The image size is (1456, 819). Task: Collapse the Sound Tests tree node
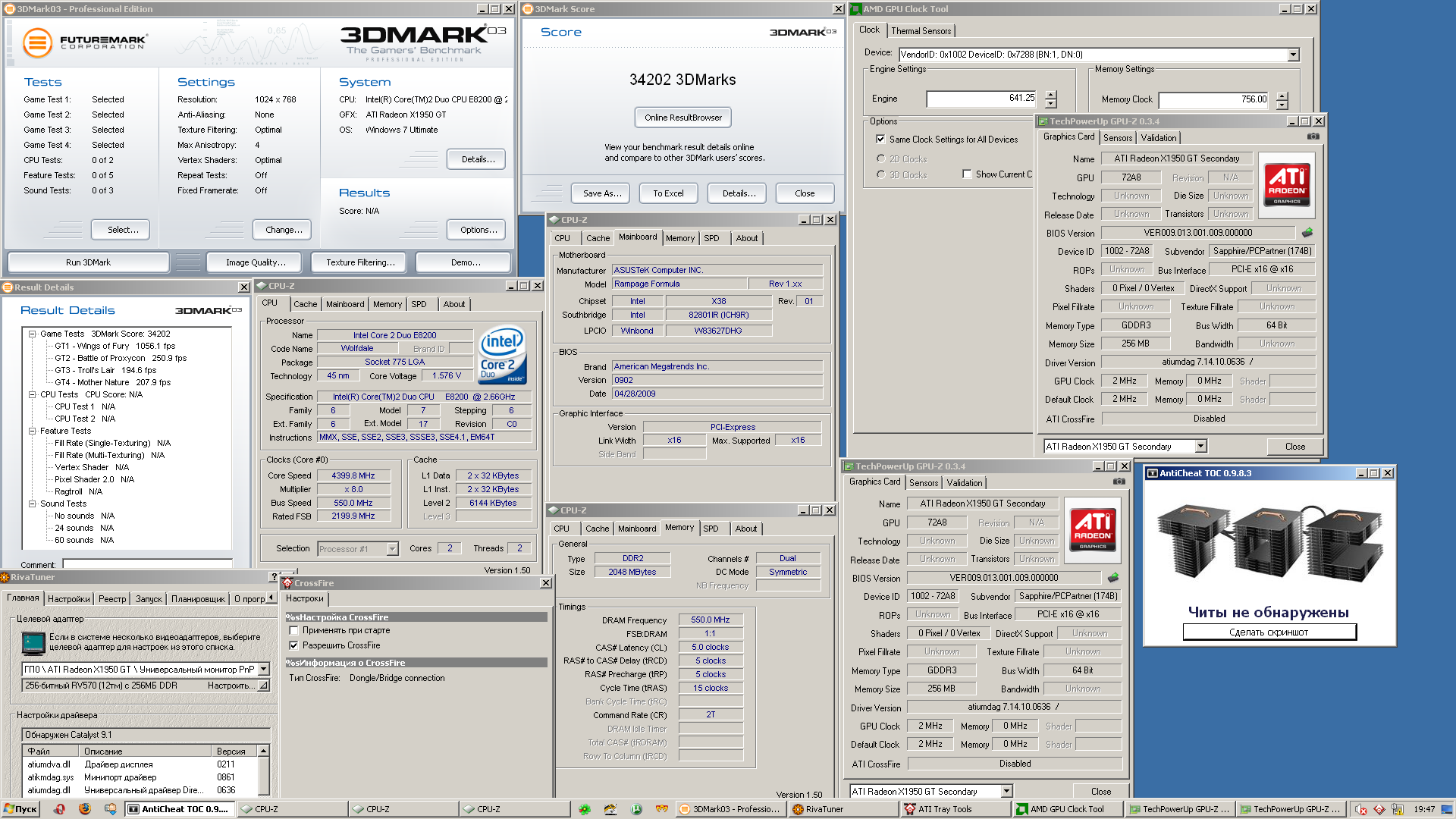click(x=33, y=504)
